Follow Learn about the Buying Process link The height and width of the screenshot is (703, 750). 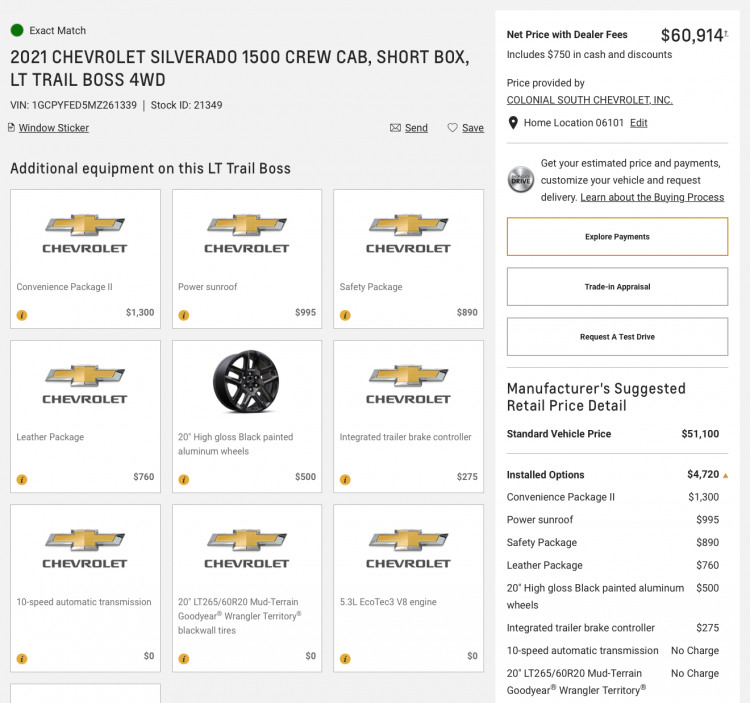click(x=652, y=197)
